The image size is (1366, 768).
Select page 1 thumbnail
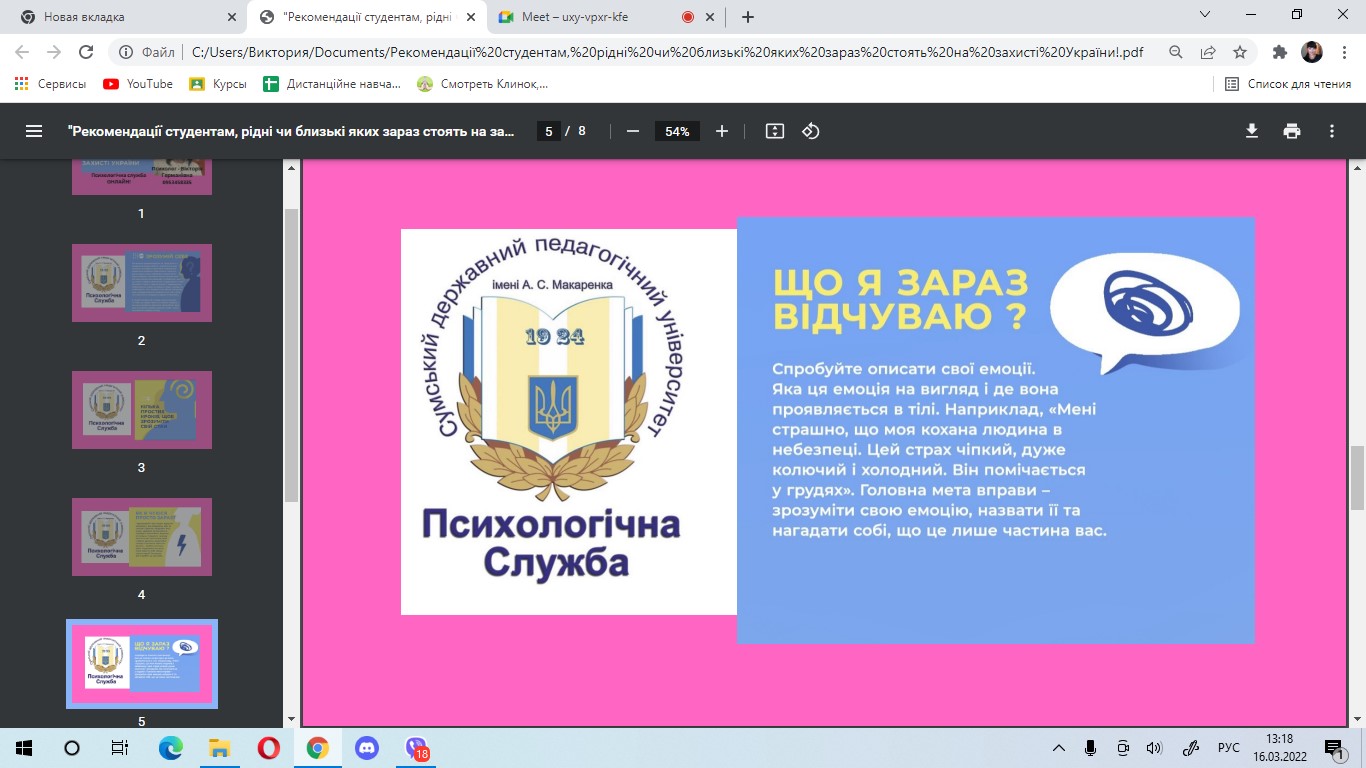tap(141, 177)
